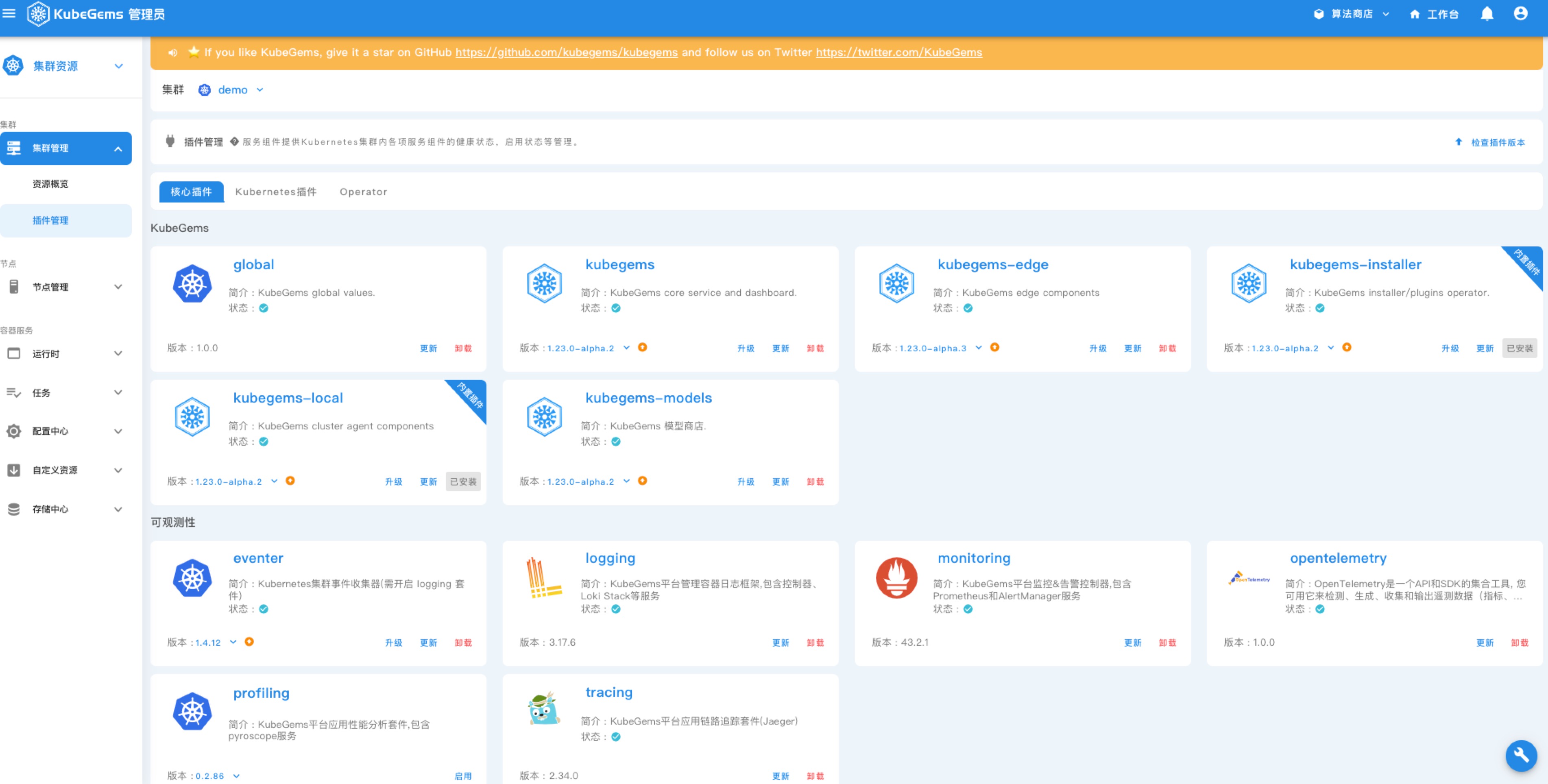
Task: Open the KubeGems GitHub repository link
Action: click(x=566, y=52)
